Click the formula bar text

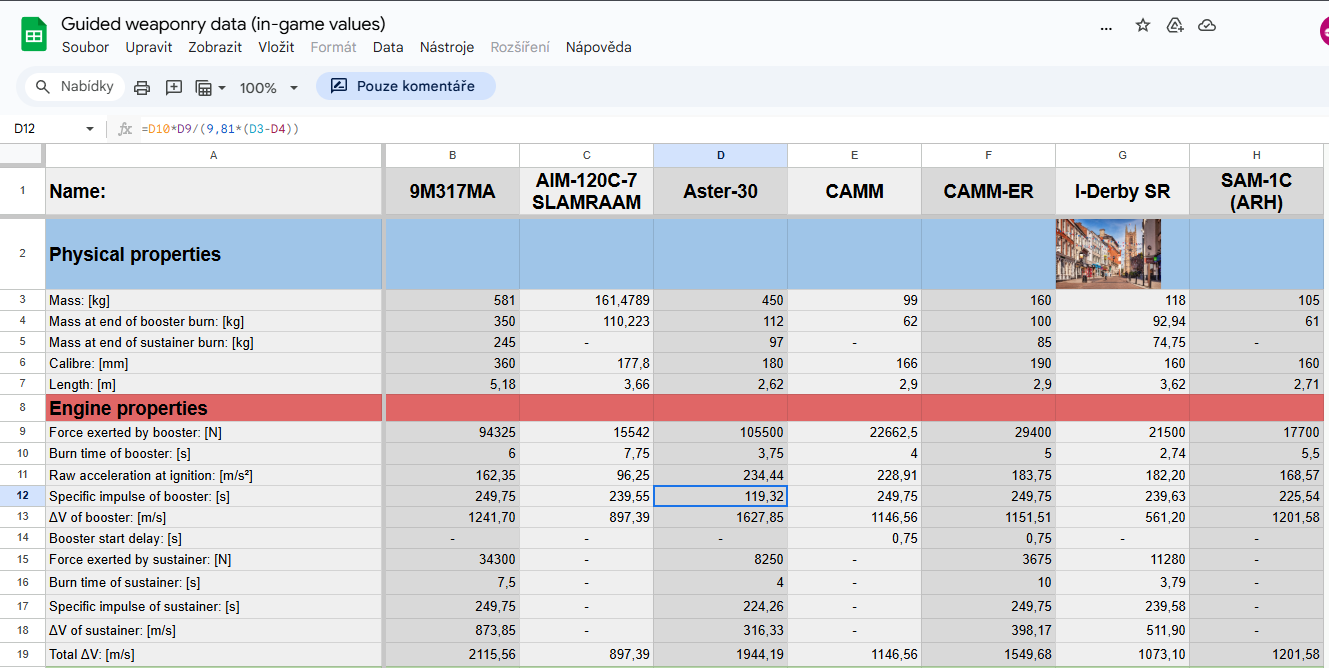(x=220, y=129)
